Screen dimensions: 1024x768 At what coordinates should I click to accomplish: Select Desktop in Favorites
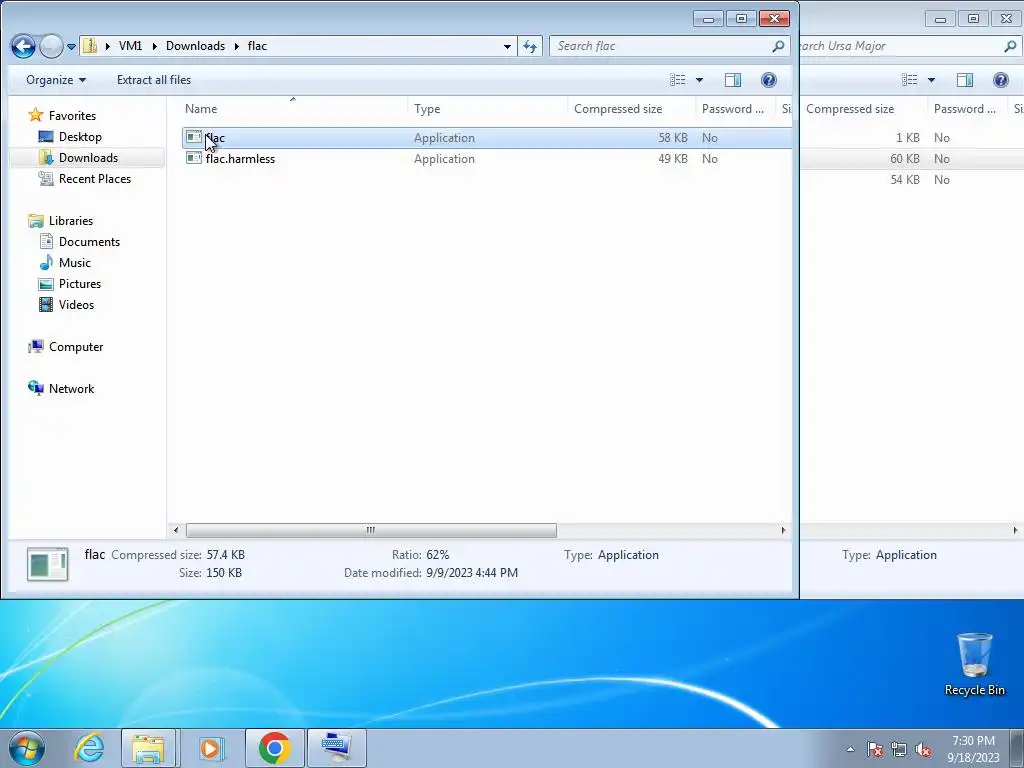point(80,136)
